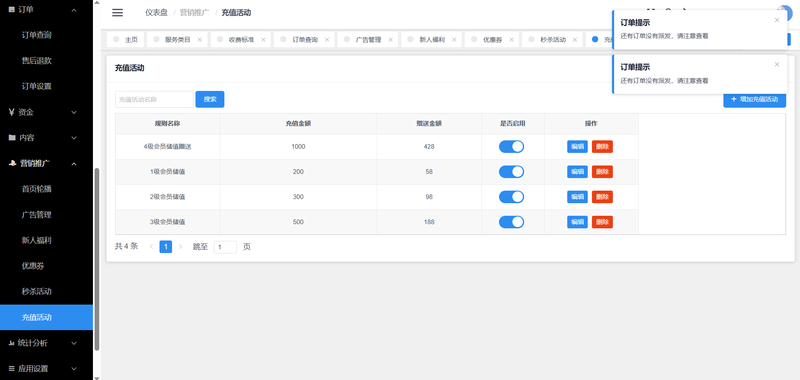This screenshot has height=380, width=800.
Task: Go to previous page arrow
Action: click(x=152, y=247)
